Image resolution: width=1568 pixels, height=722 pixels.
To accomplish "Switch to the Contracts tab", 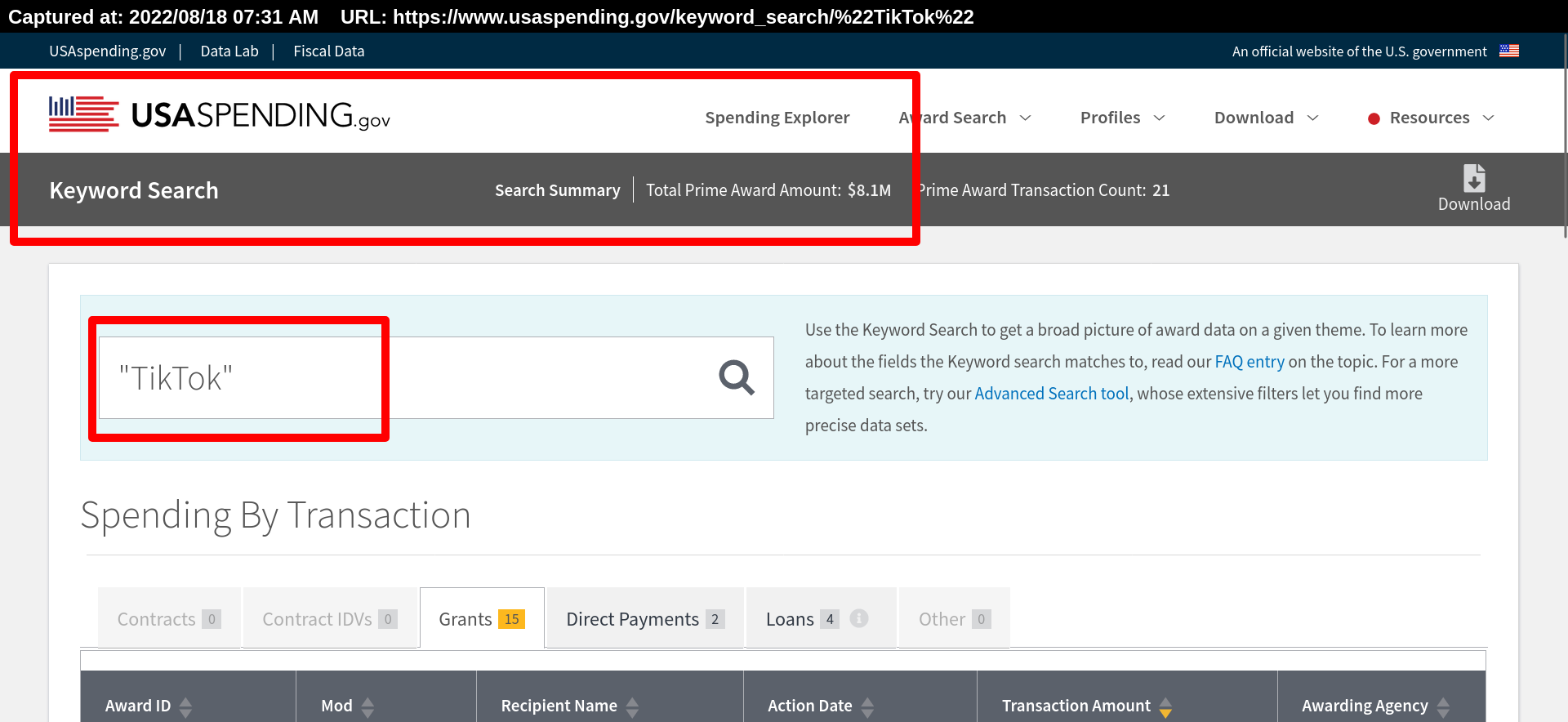I will (169, 618).
